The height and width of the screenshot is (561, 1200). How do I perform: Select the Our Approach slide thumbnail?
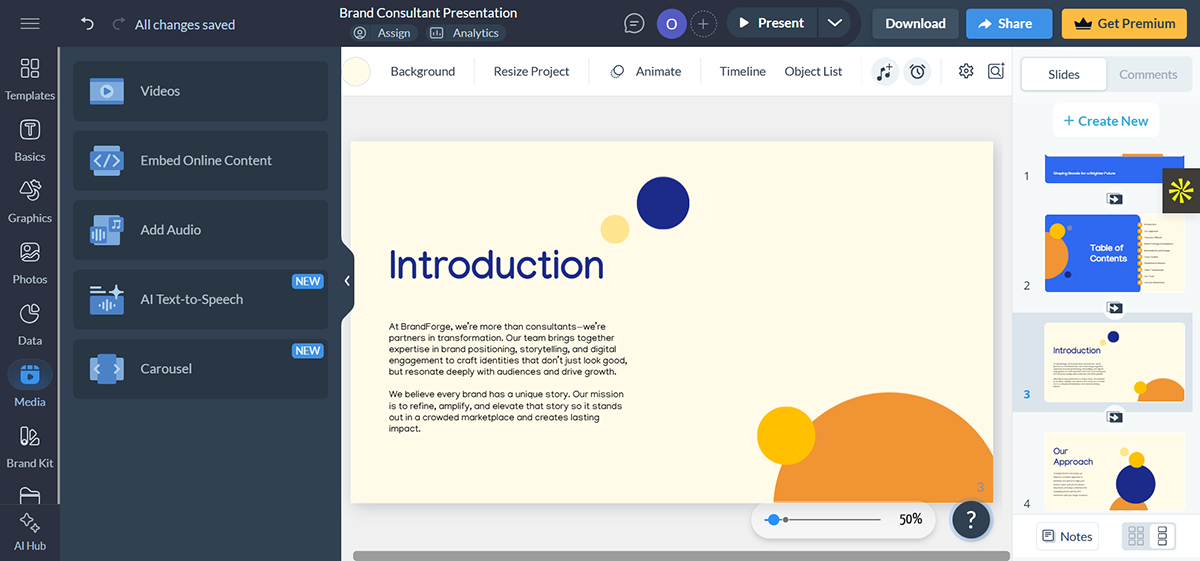pos(1114,472)
